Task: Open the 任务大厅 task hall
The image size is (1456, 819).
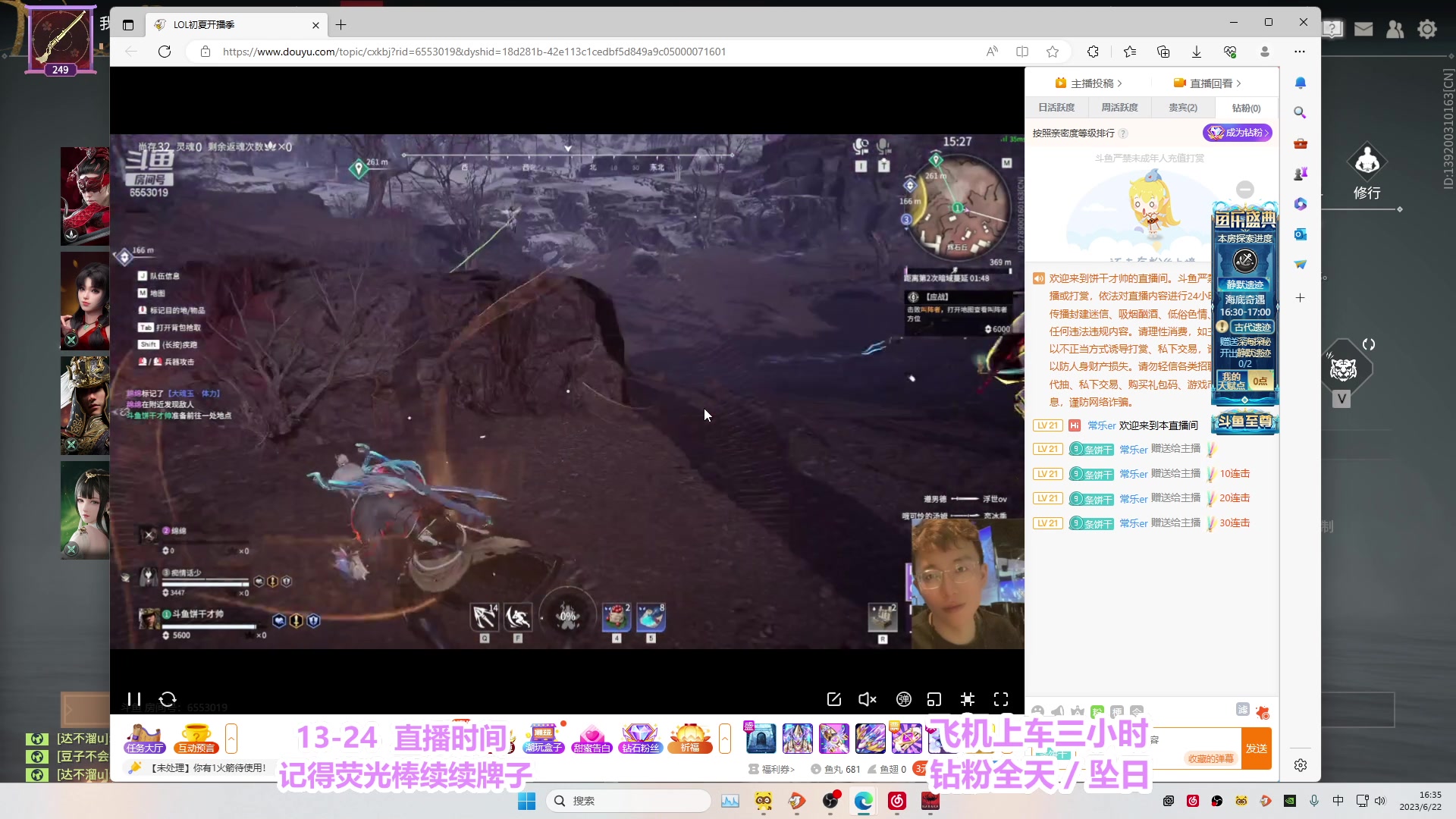Action: click(x=145, y=739)
